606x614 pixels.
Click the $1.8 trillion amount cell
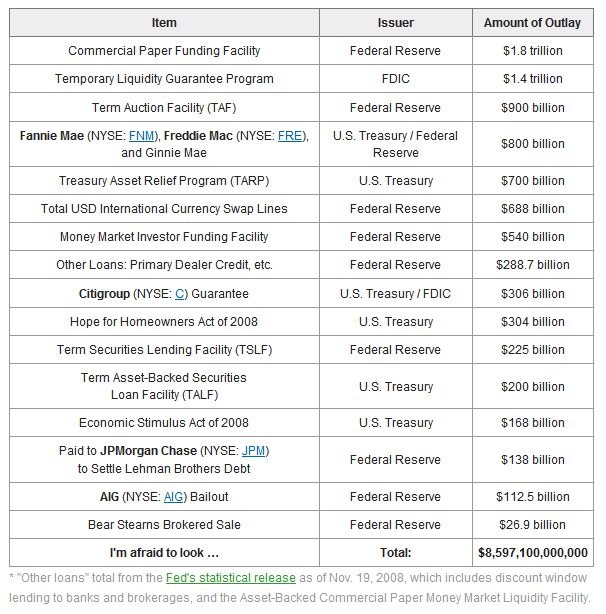pyautogui.click(x=533, y=51)
